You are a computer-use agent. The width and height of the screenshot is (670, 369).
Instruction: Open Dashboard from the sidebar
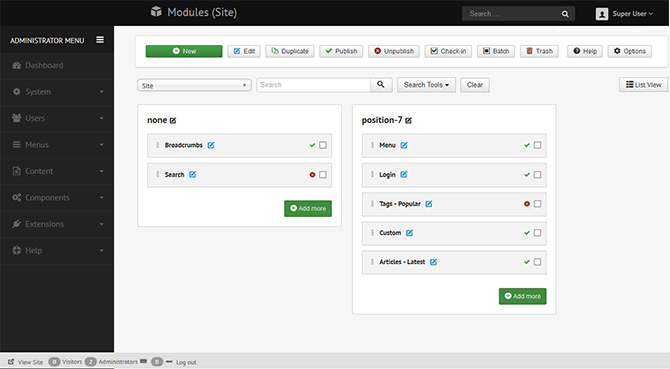click(57, 65)
